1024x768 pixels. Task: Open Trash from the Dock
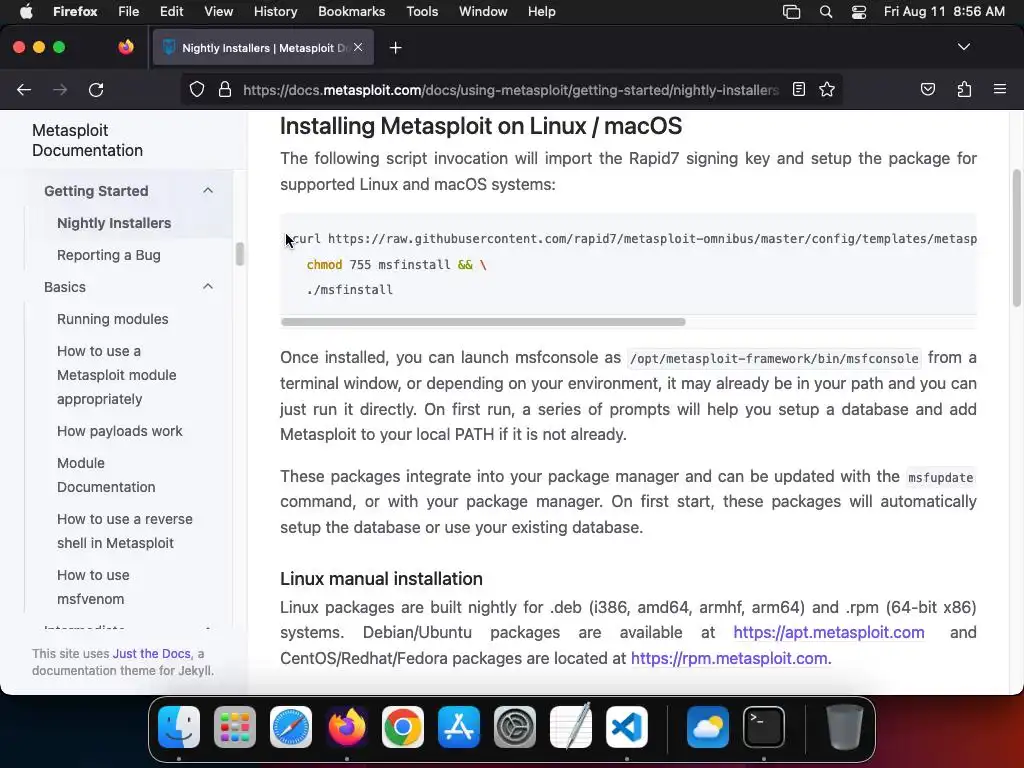[x=844, y=727]
